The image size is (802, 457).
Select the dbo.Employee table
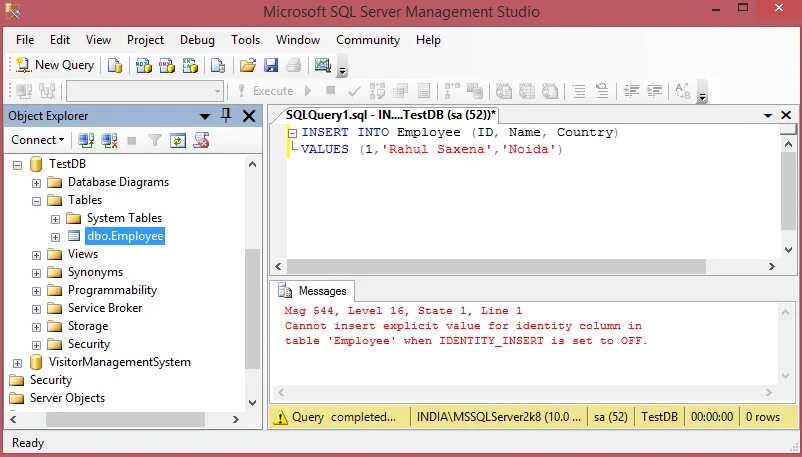[x=125, y=236]
